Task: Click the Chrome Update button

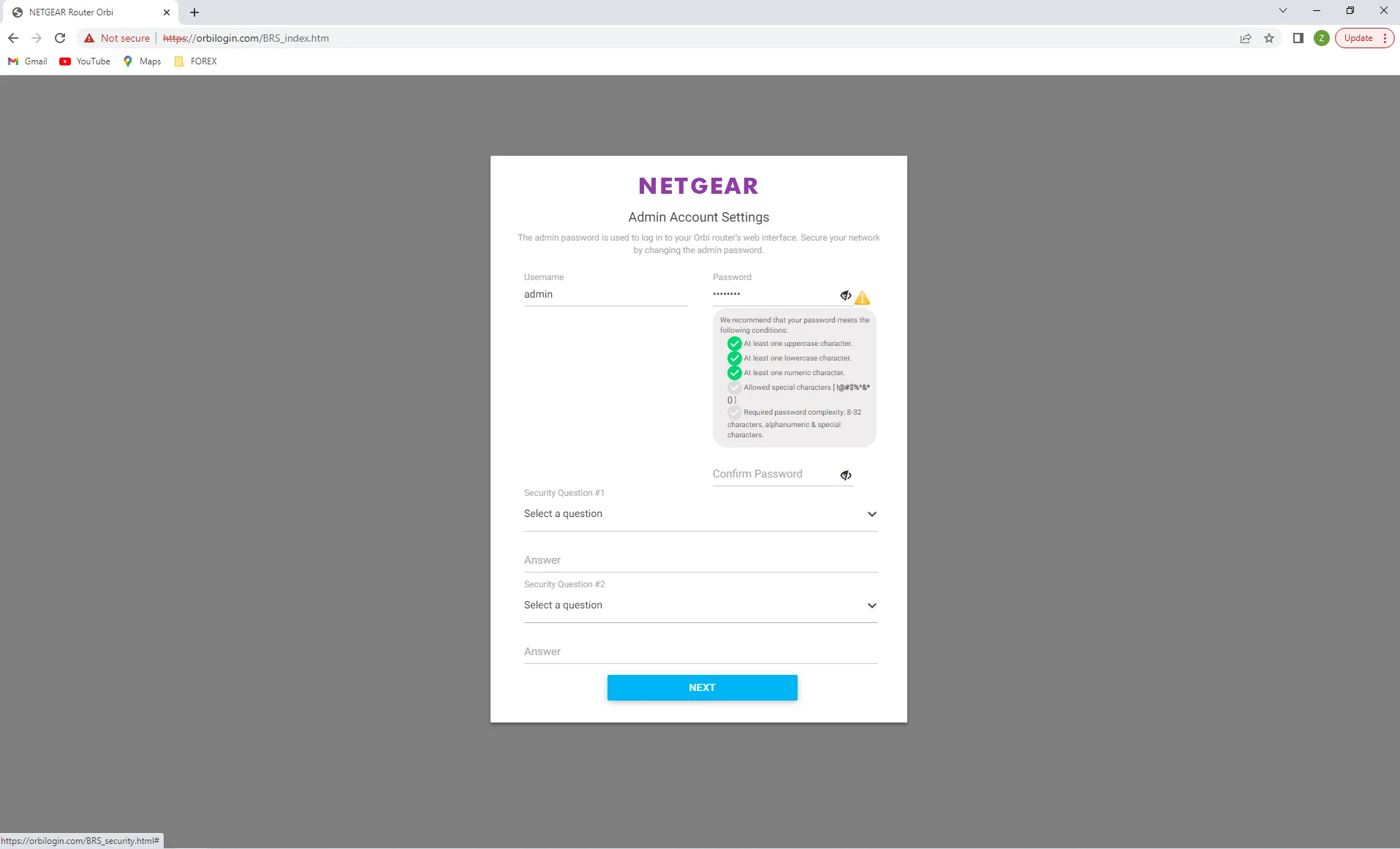Action: point(1358,38)
